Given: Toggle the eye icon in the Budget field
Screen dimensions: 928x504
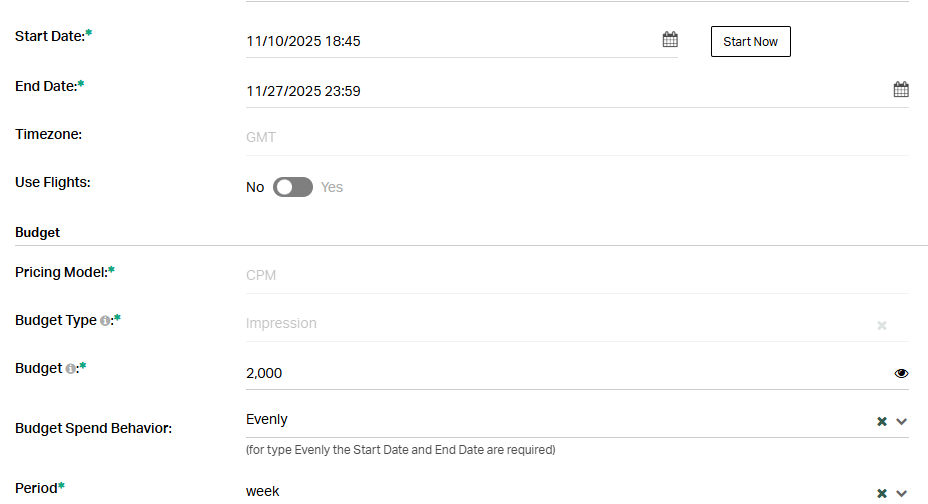Looking at the screenshot, I should (901, 373).
